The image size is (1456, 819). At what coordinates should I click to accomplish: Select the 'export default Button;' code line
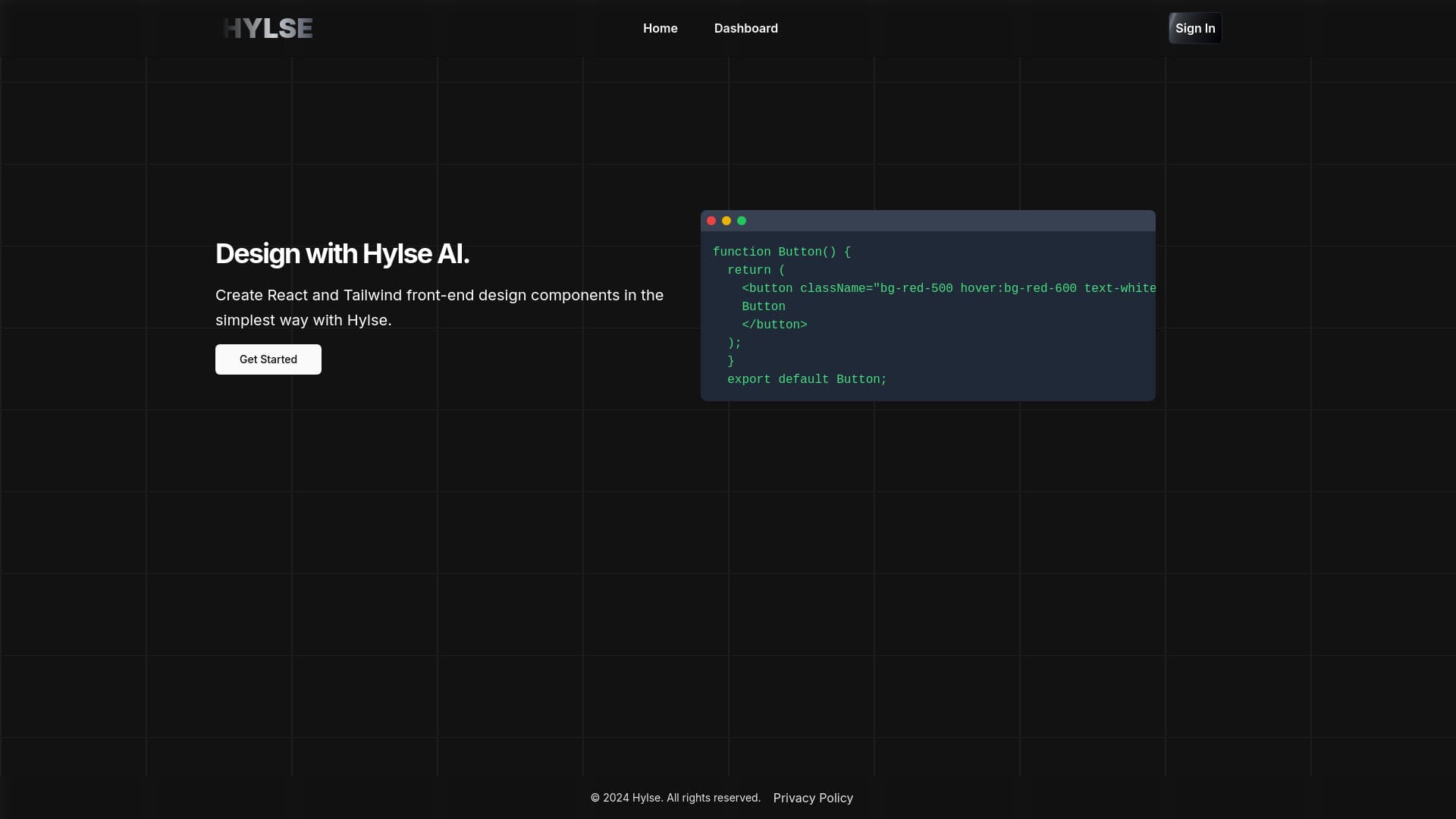tap(807, 379)
